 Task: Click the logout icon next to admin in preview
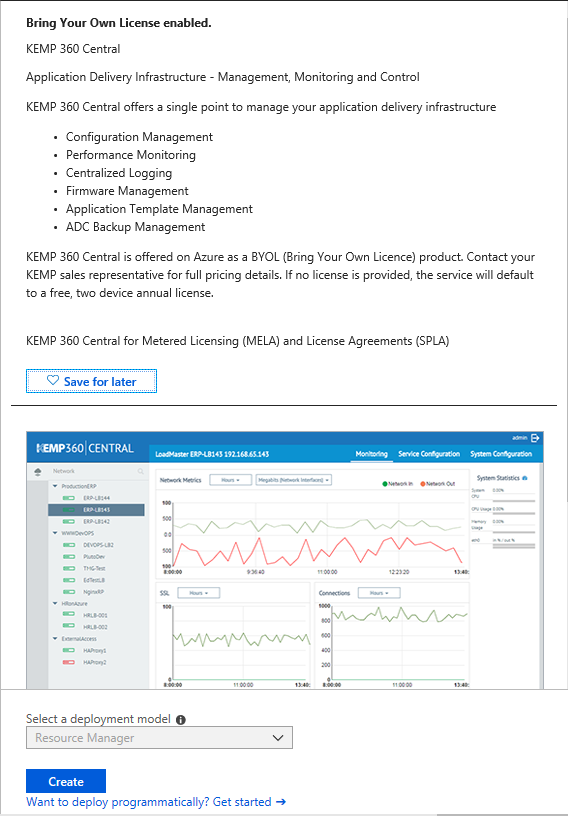[x=535, y=438]
